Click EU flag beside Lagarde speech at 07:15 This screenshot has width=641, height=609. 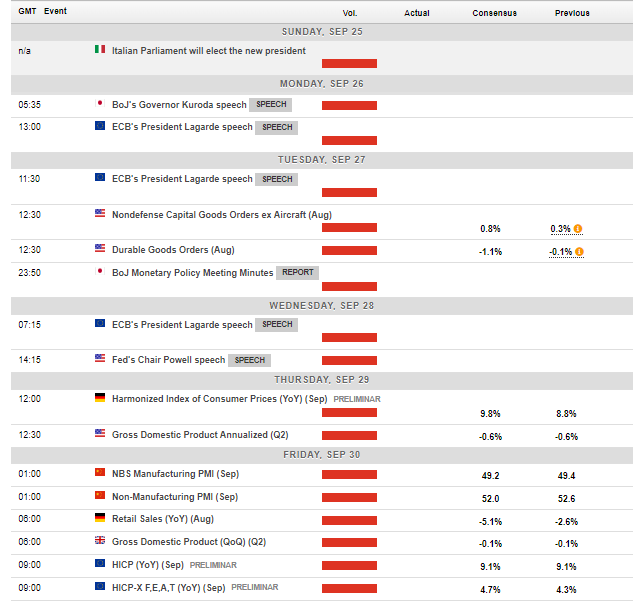coord(100,323)
